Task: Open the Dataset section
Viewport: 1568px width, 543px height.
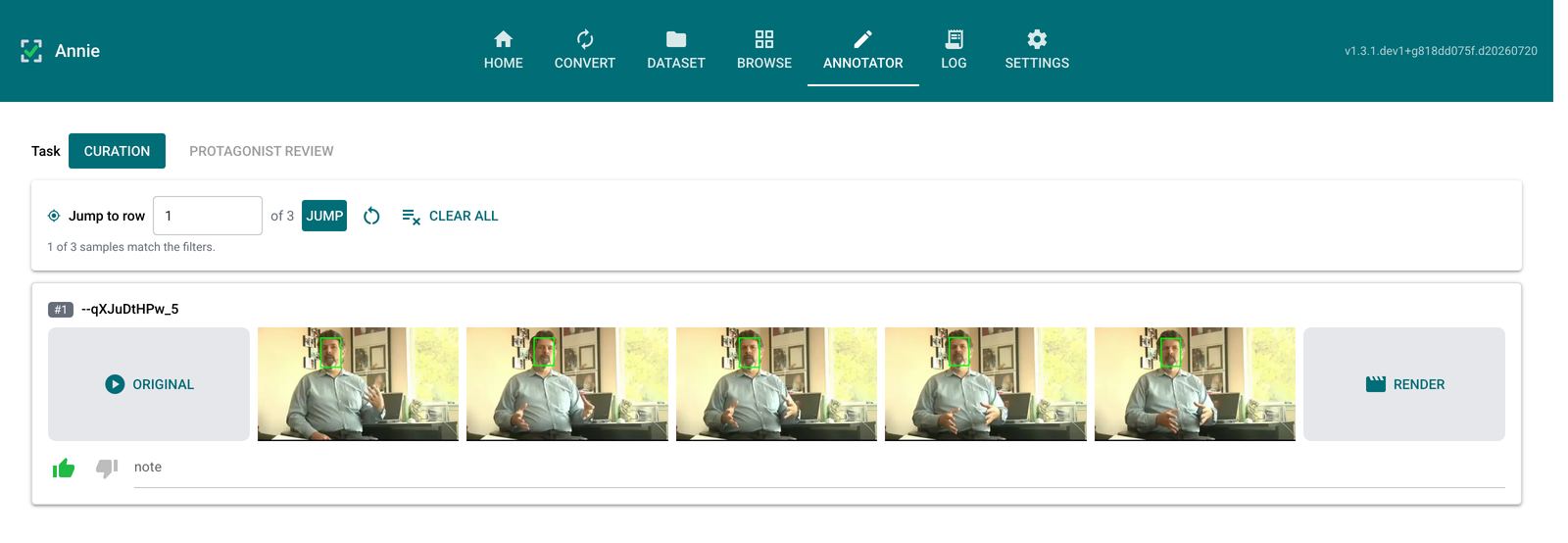Action: (x=676, y=51)
